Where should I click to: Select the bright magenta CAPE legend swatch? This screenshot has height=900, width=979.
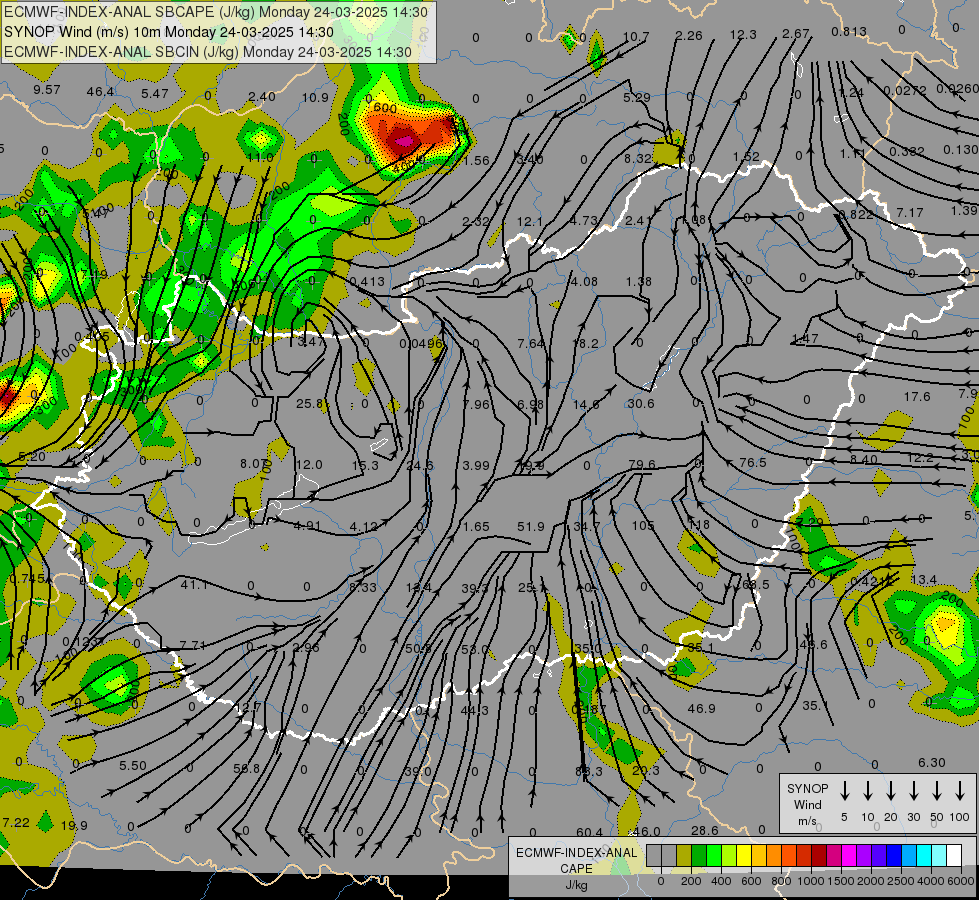tap(849, 856)
